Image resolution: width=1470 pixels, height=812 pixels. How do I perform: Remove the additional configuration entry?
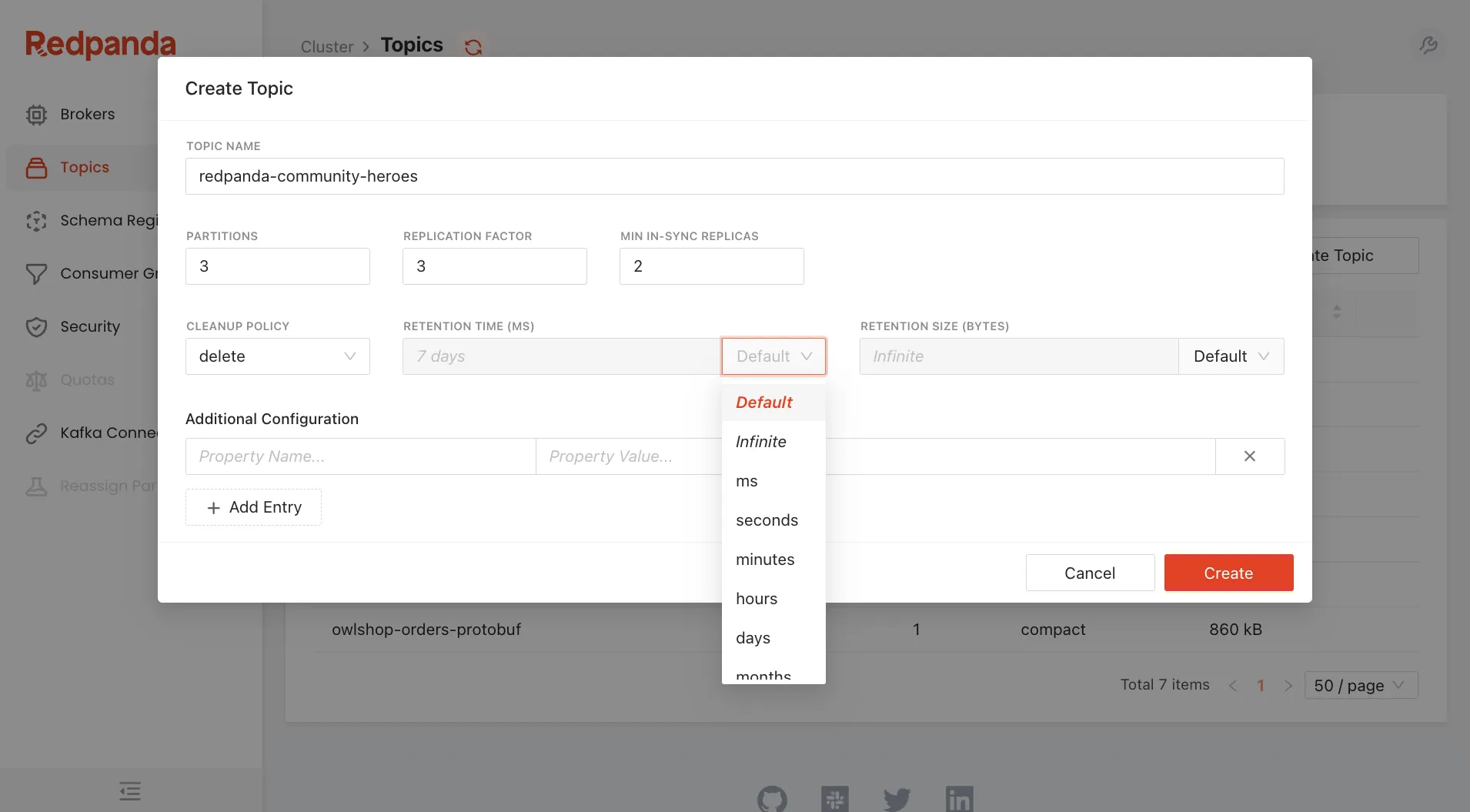[1250, 456]
